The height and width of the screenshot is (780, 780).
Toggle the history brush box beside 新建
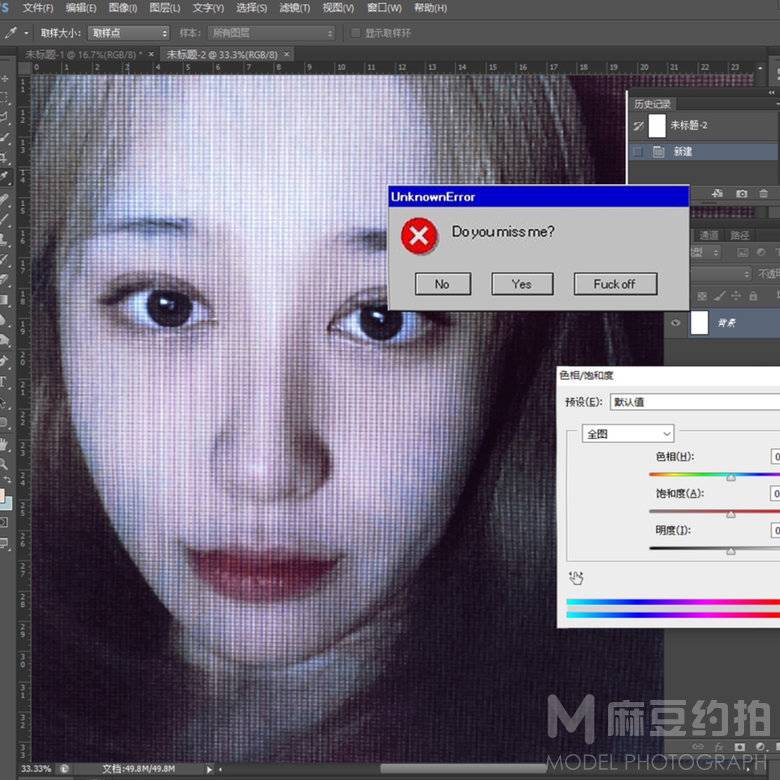[638, 152]
